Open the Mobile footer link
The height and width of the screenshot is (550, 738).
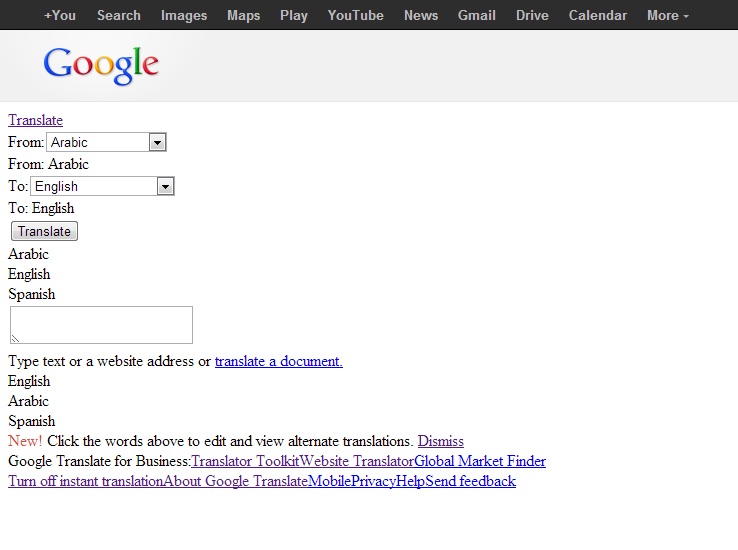pos(329,481)
